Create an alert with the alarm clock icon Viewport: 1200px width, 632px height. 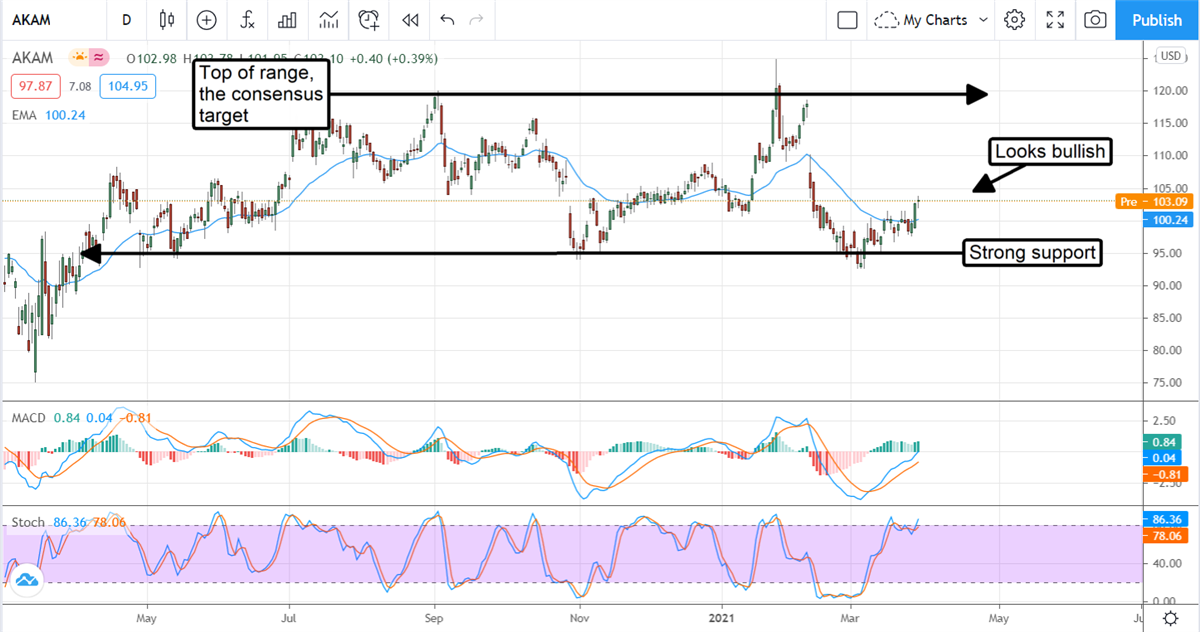click(369, 20)
